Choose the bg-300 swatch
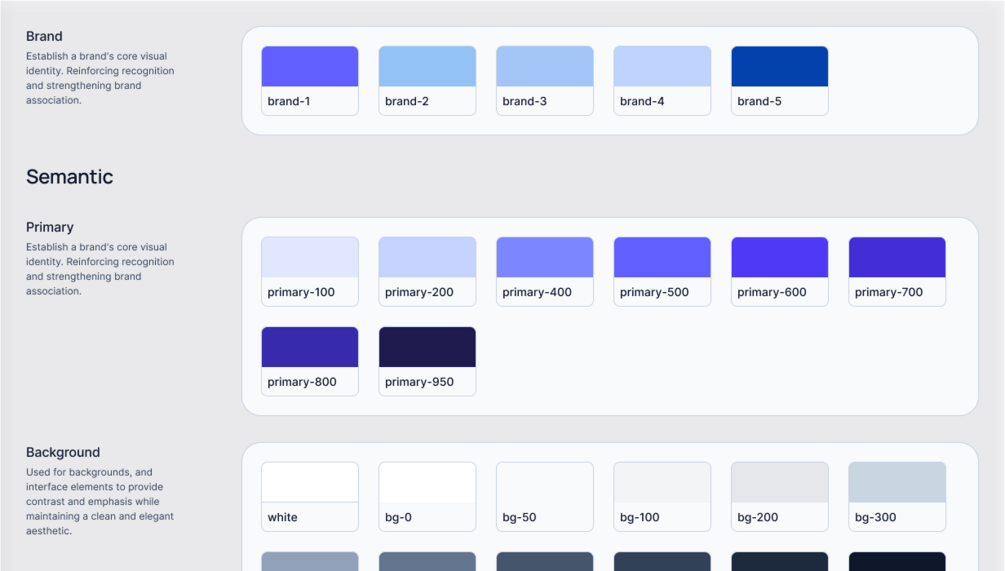 pos(897,497)
